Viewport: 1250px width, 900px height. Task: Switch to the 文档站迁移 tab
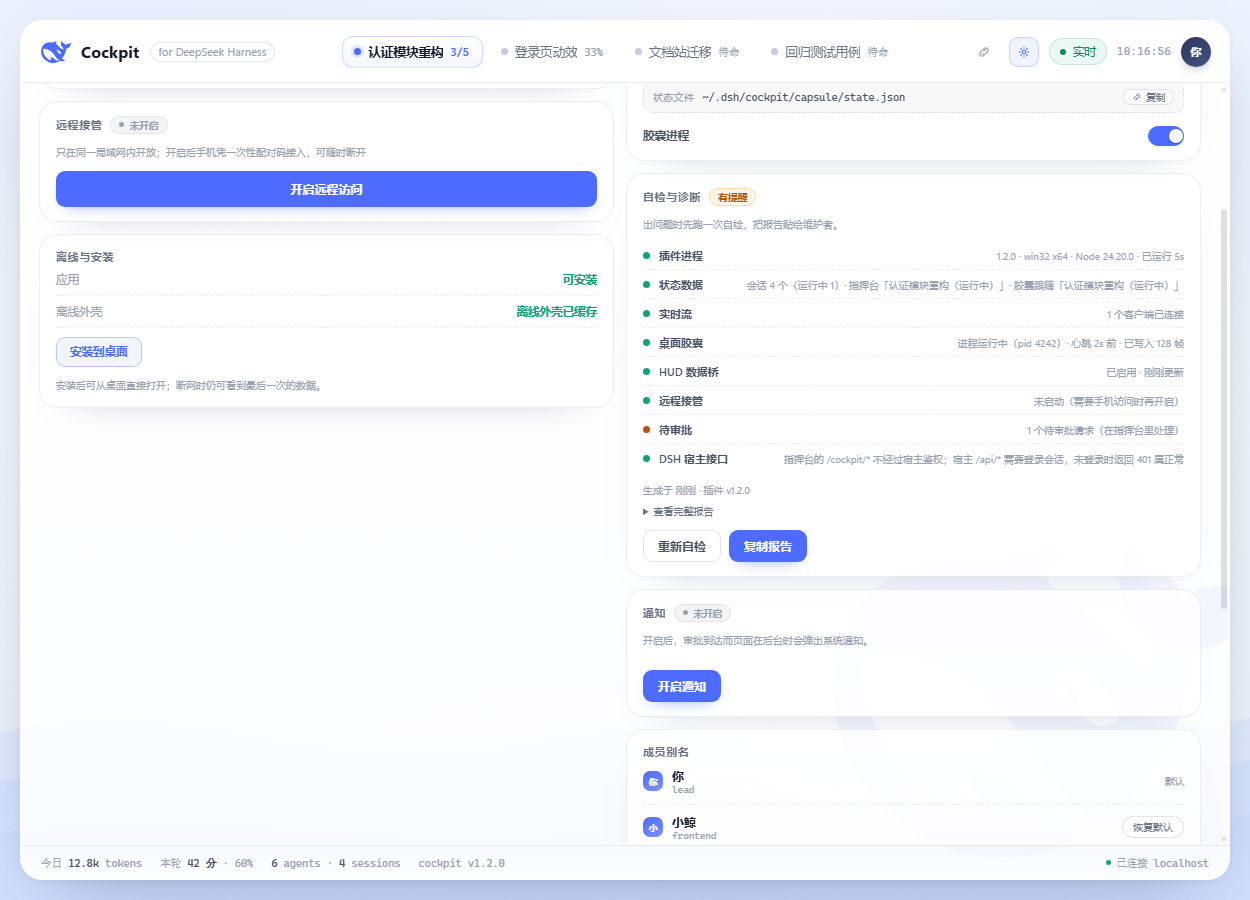[x=687, y=52]
